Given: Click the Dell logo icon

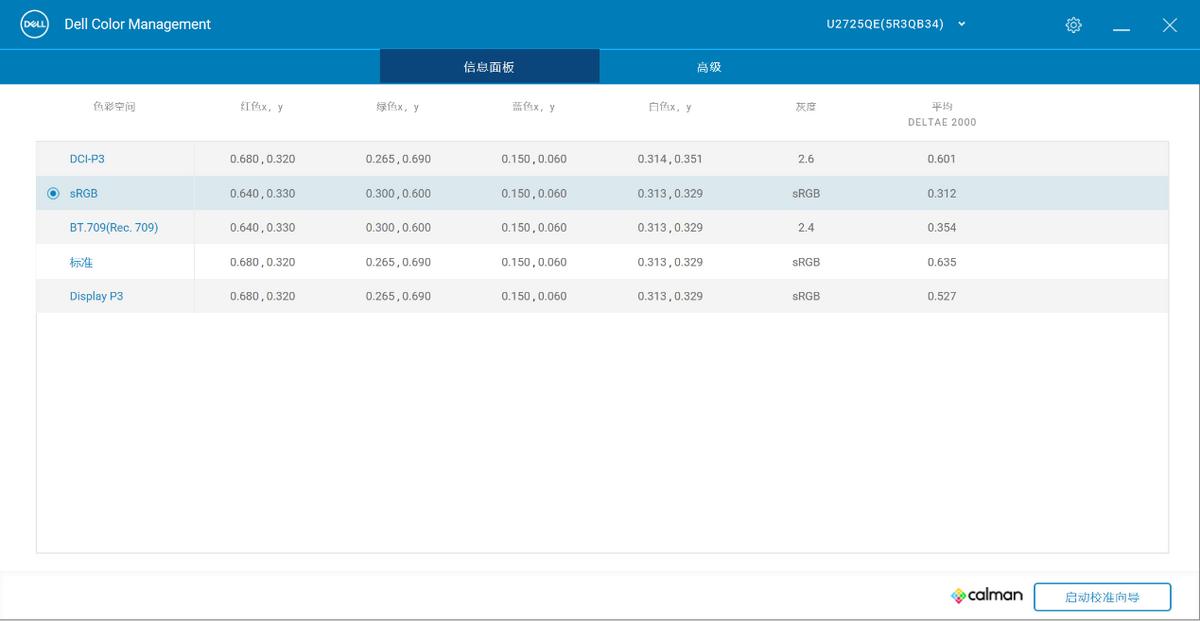Looking at the screenshot, I should 35,24.
